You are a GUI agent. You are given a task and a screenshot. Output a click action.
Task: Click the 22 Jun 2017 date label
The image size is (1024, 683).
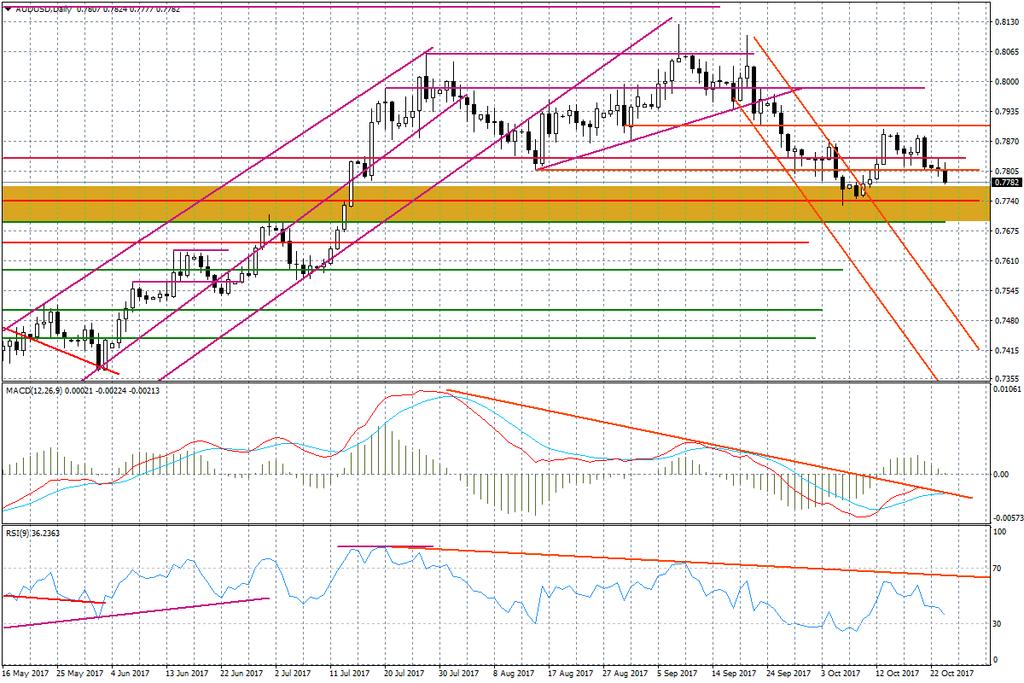click(x=241, y=673)
